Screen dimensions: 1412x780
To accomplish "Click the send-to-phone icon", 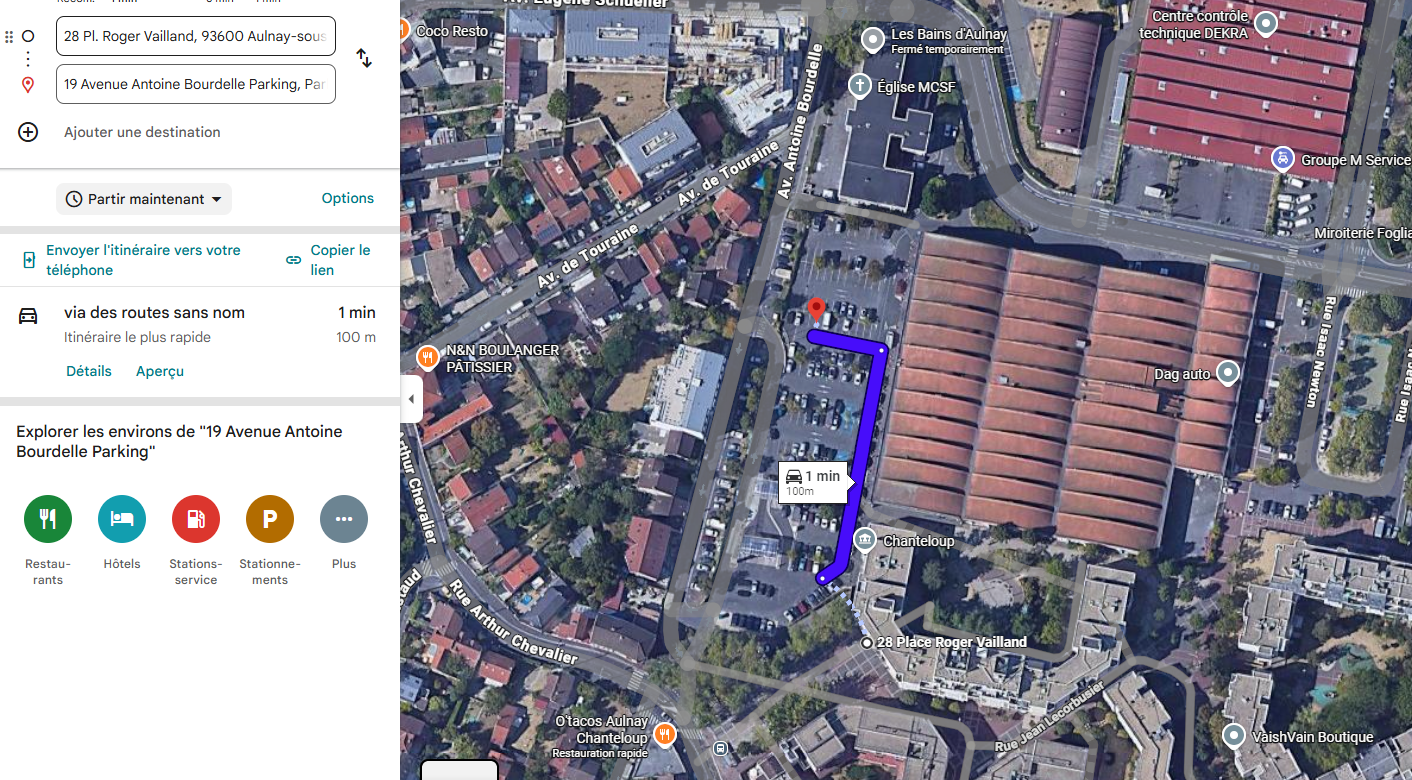I will click(29, 260).
